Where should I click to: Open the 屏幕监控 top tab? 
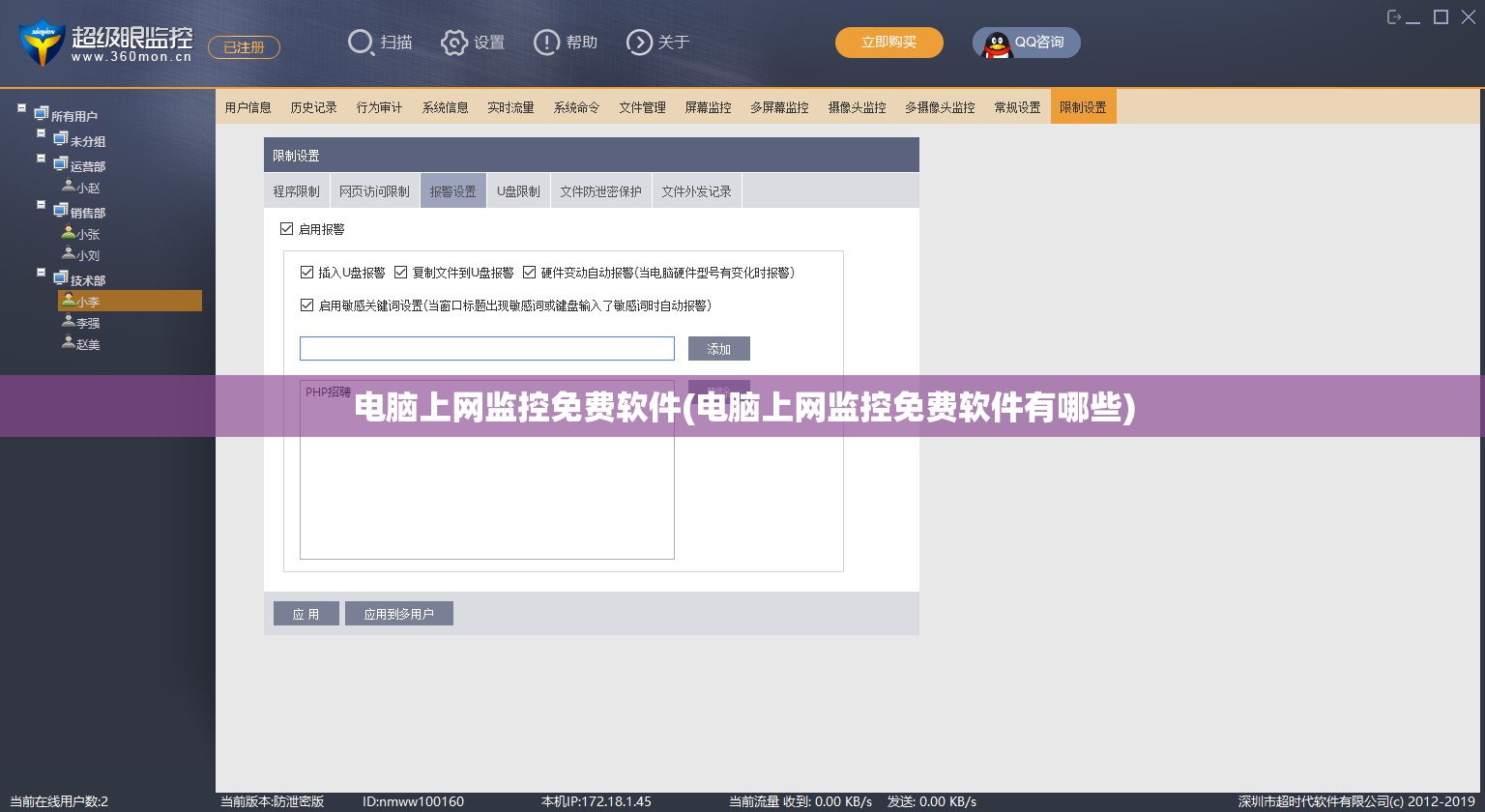709,107
